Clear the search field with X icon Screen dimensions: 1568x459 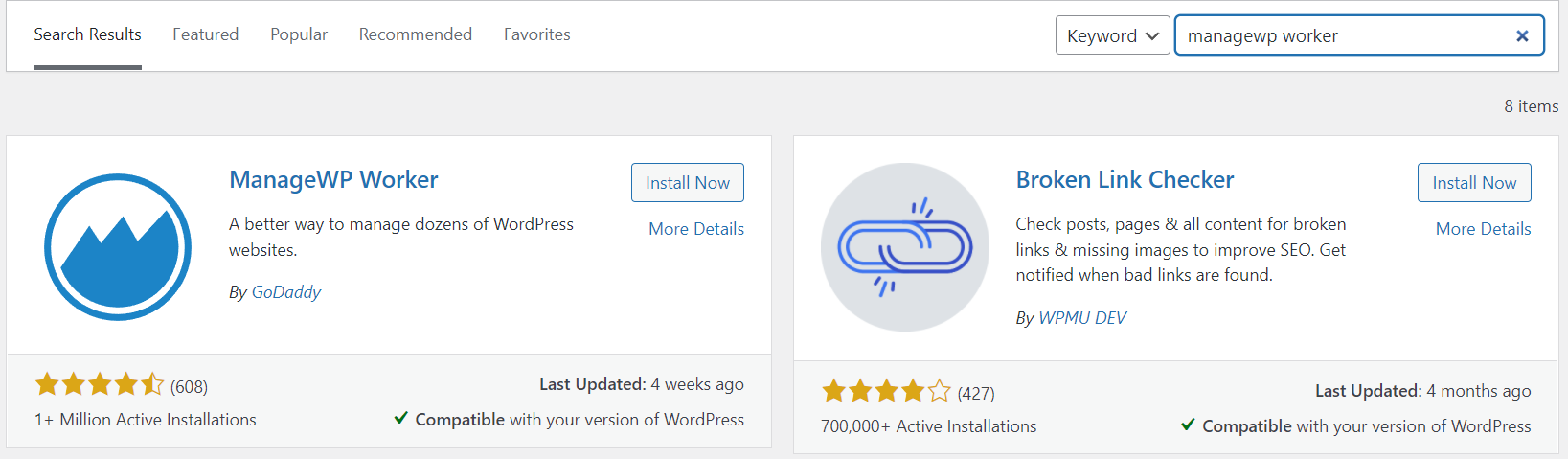click(1521, 36)
